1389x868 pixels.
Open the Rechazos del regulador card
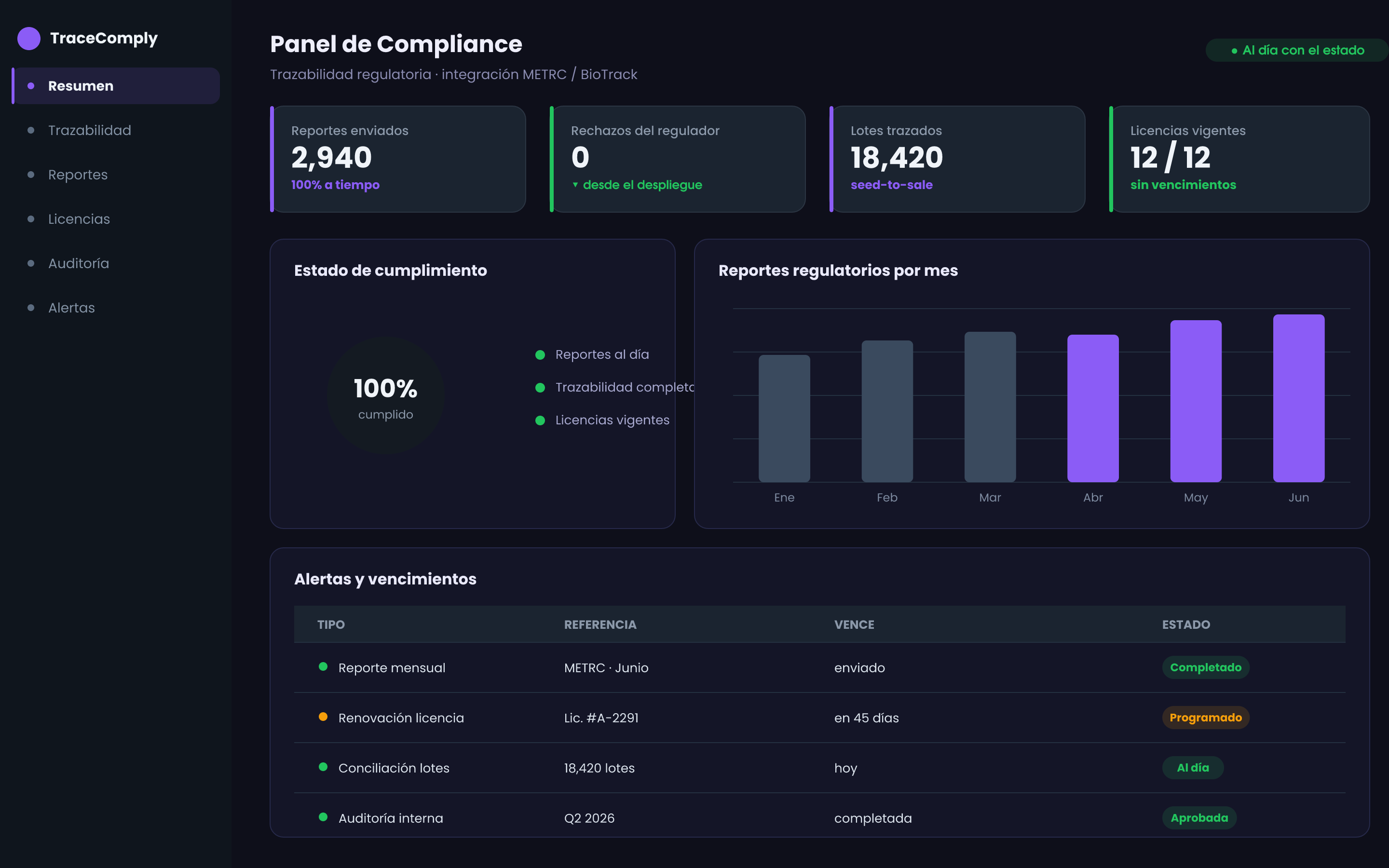677,159
